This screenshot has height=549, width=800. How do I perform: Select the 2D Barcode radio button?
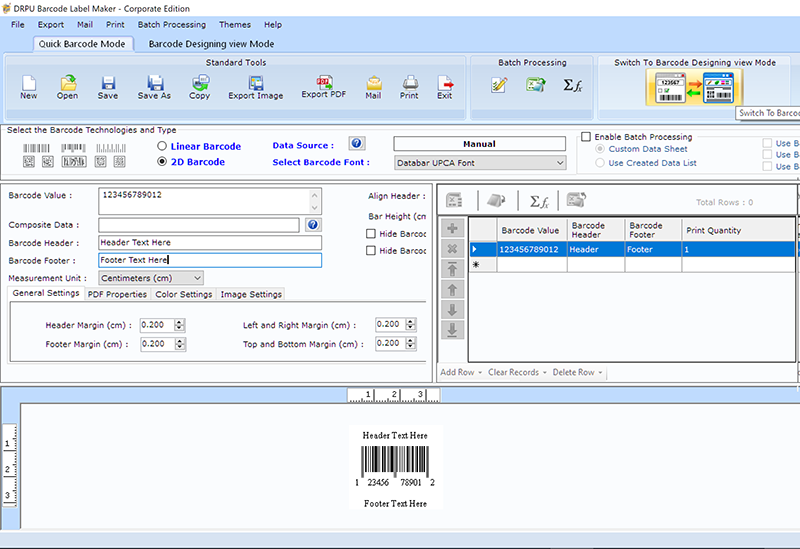point(162,161)
